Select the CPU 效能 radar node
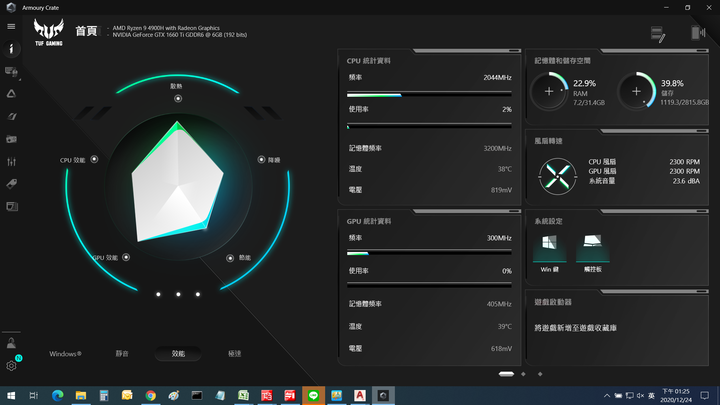Image resolution: width=720 pixels, height=405 pixels. (94, 159)
